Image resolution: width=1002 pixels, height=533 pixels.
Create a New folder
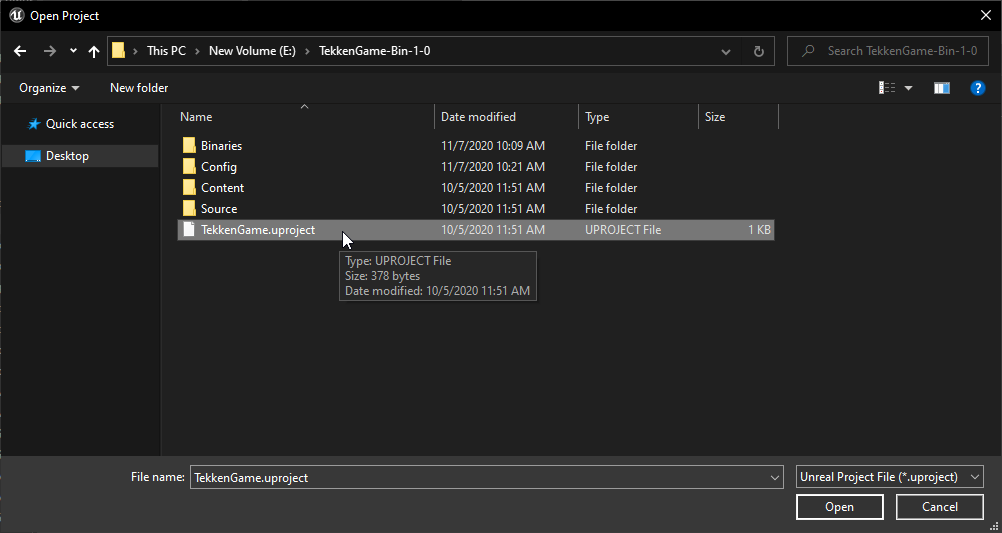point(139,88)
